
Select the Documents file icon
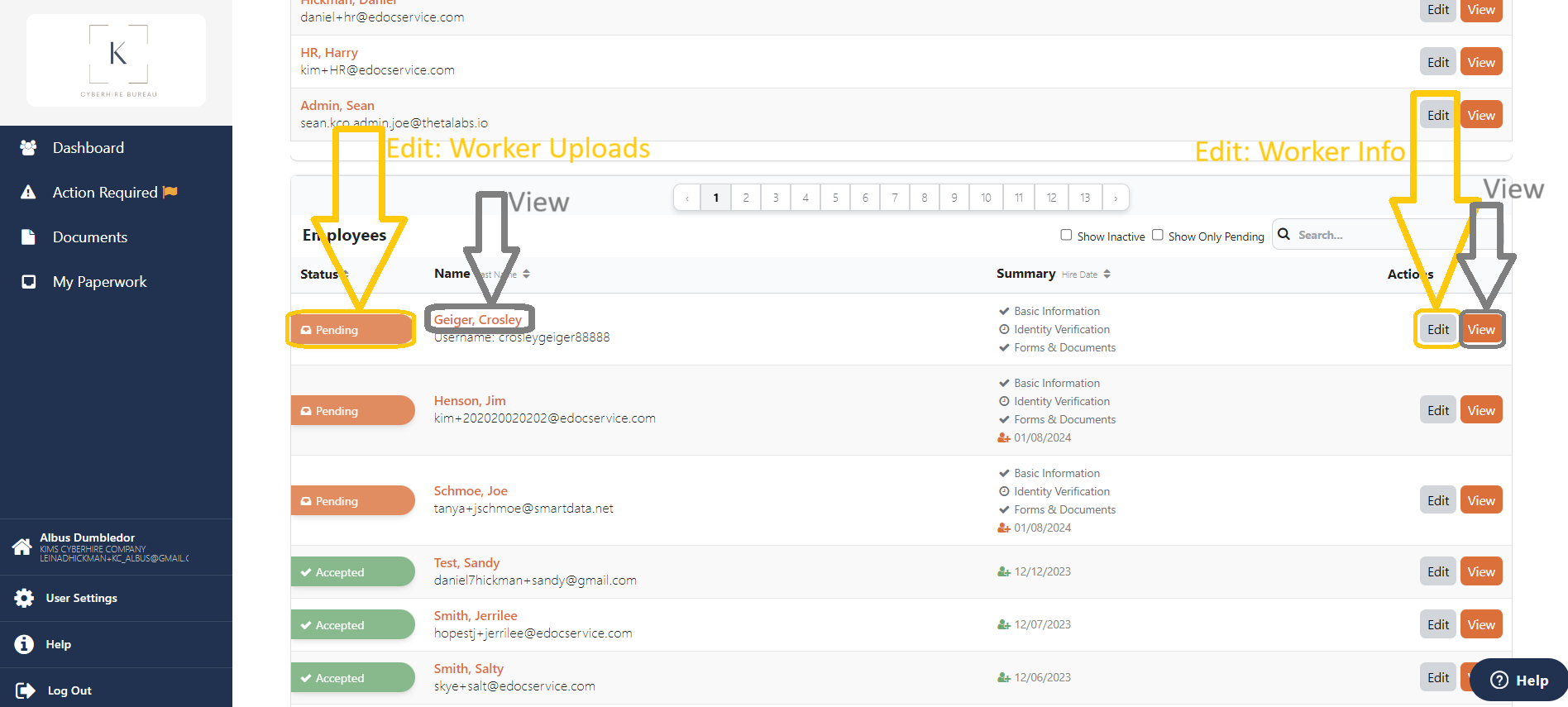point(28,236)
